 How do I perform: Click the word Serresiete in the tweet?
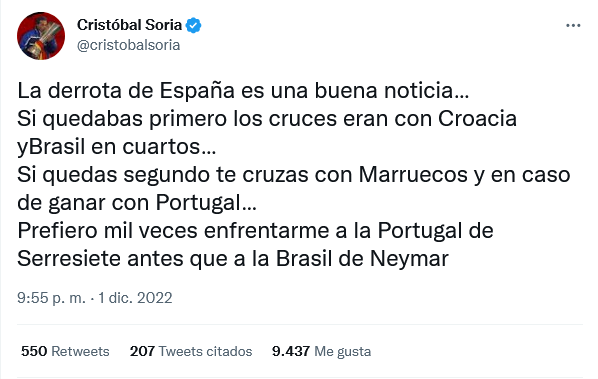tap(69, 259)
